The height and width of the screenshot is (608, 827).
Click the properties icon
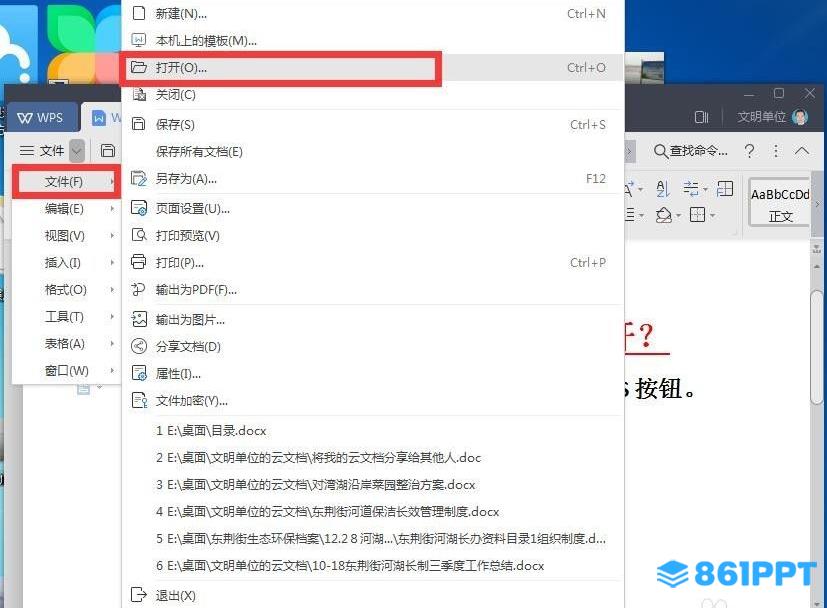139,373
